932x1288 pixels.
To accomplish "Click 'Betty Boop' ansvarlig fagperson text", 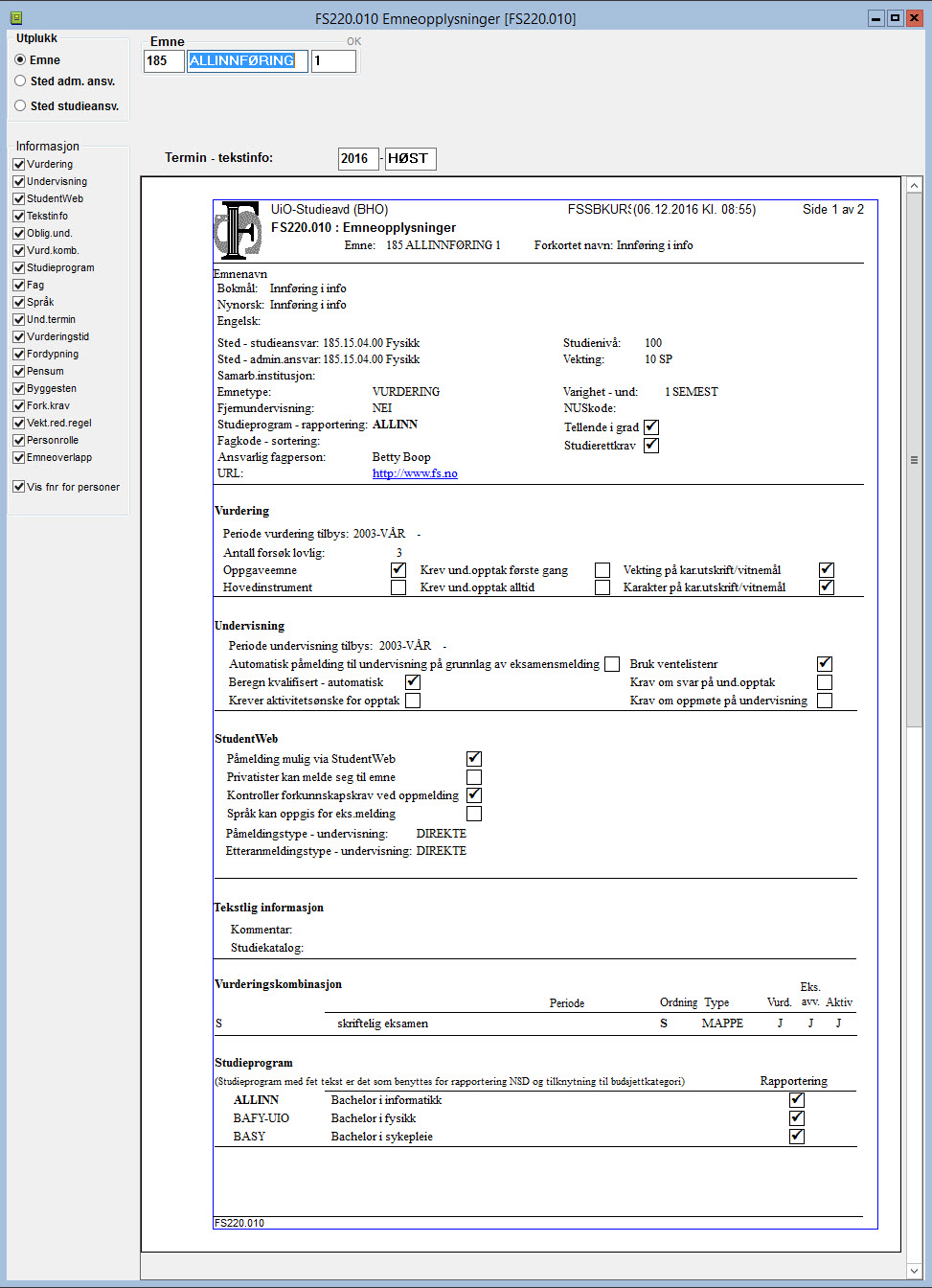I will (401, 457).
